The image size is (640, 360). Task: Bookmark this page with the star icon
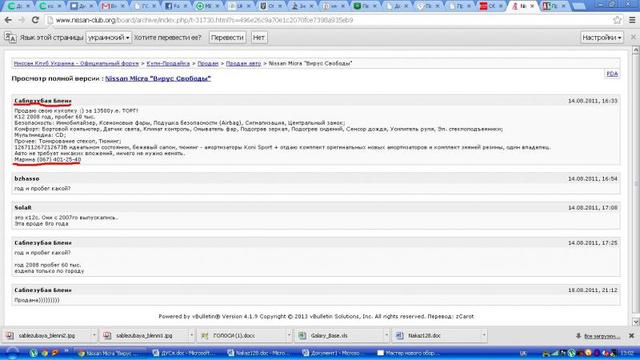coord(617,20)
